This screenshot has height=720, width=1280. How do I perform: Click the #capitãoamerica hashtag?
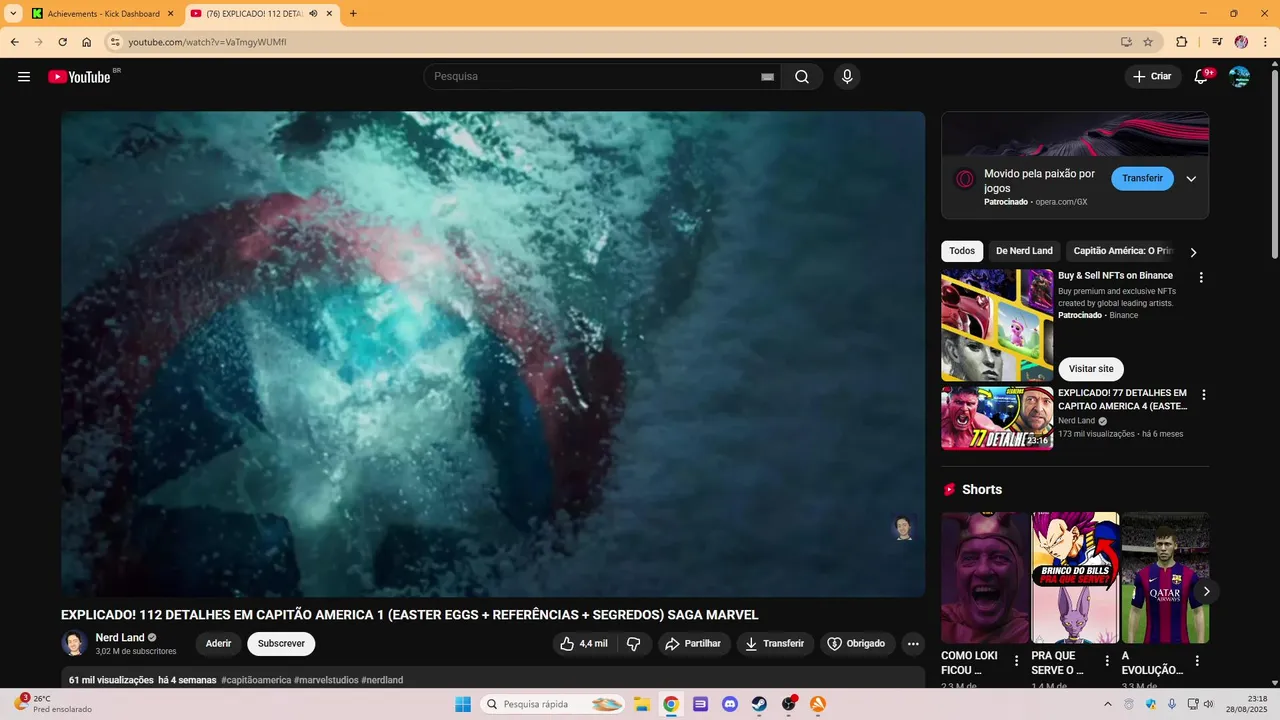256,680
